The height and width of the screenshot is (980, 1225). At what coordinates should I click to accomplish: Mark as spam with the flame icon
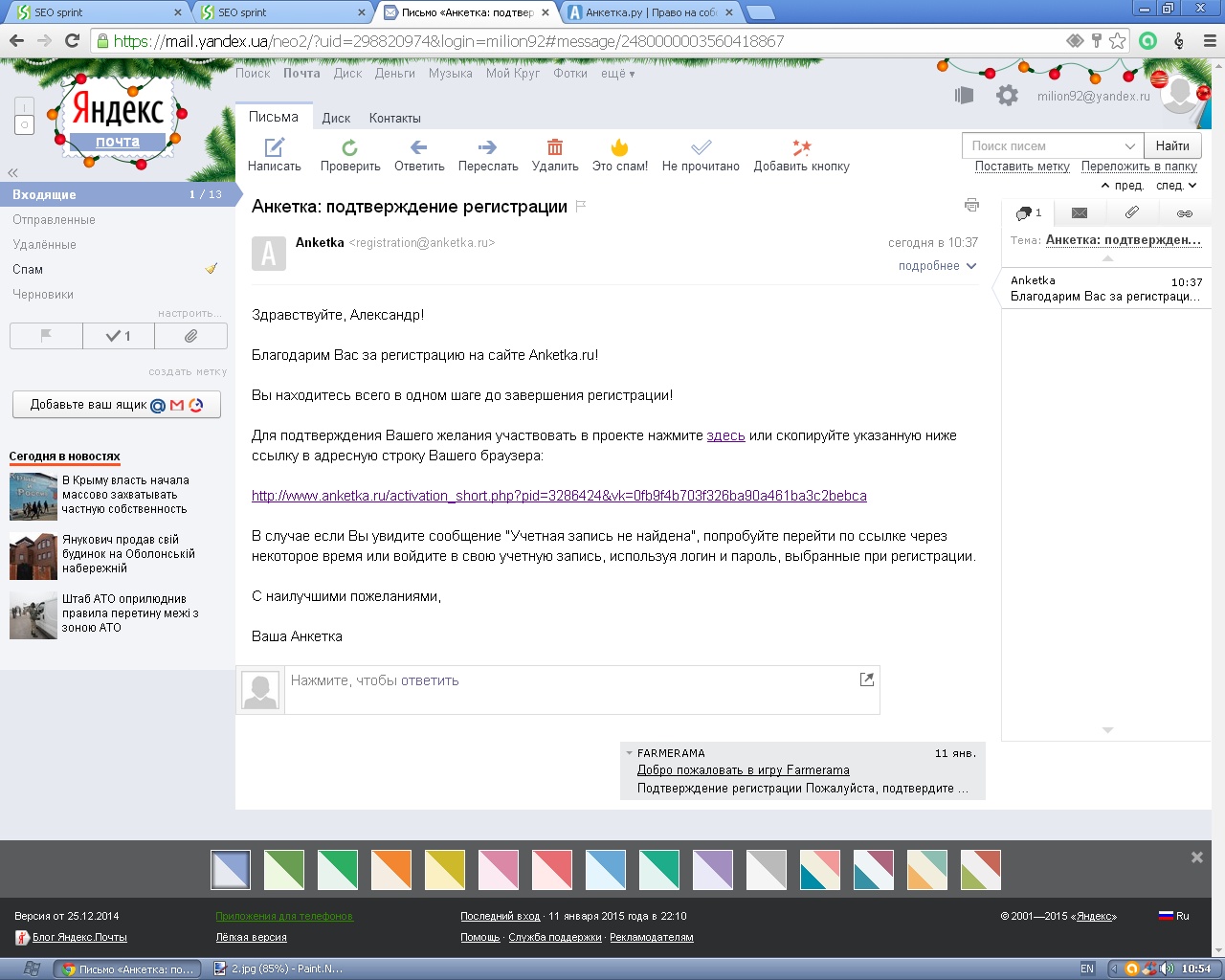tap(620, 146)
